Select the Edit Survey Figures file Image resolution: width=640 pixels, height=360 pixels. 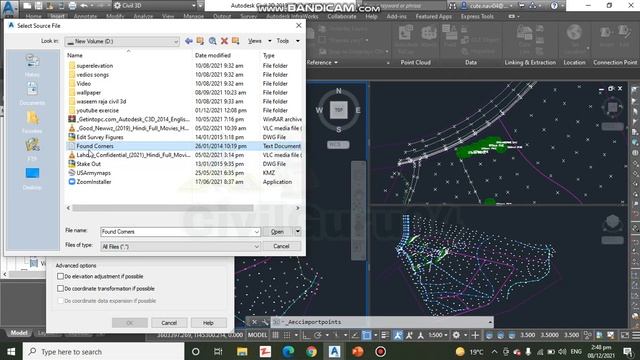tap(100, 137)
